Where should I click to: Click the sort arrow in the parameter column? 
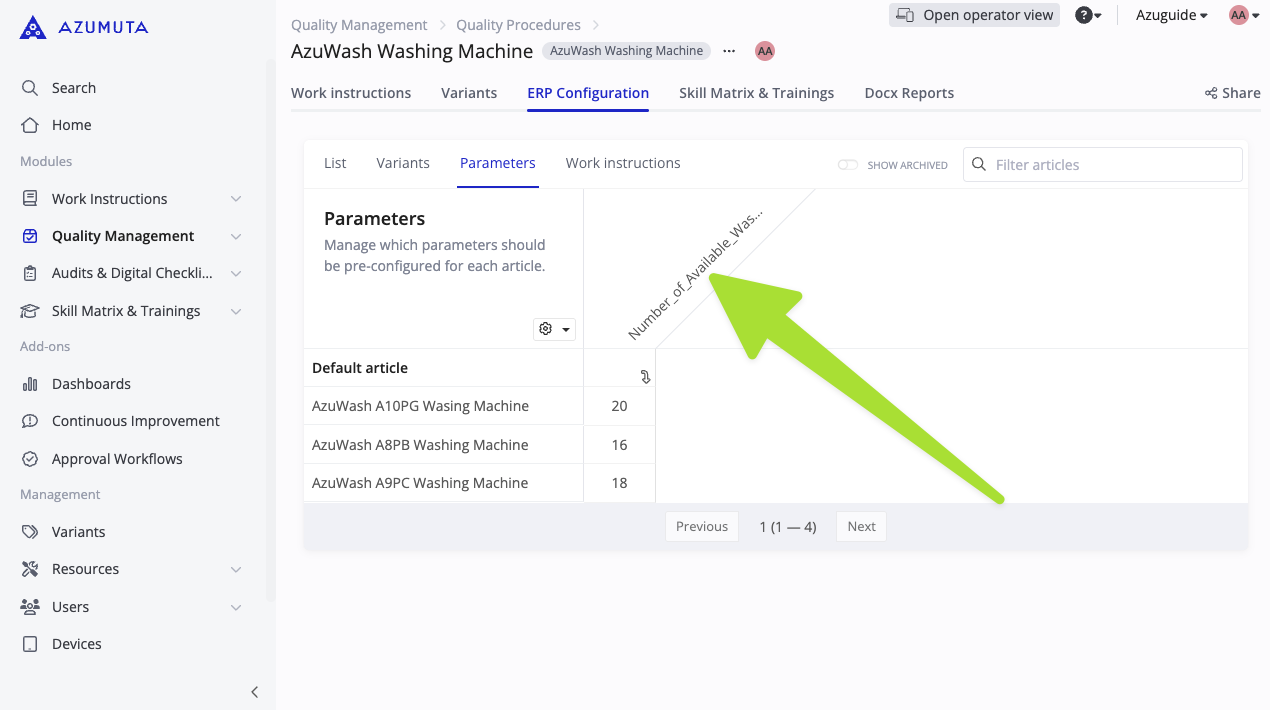coord(645,377)
